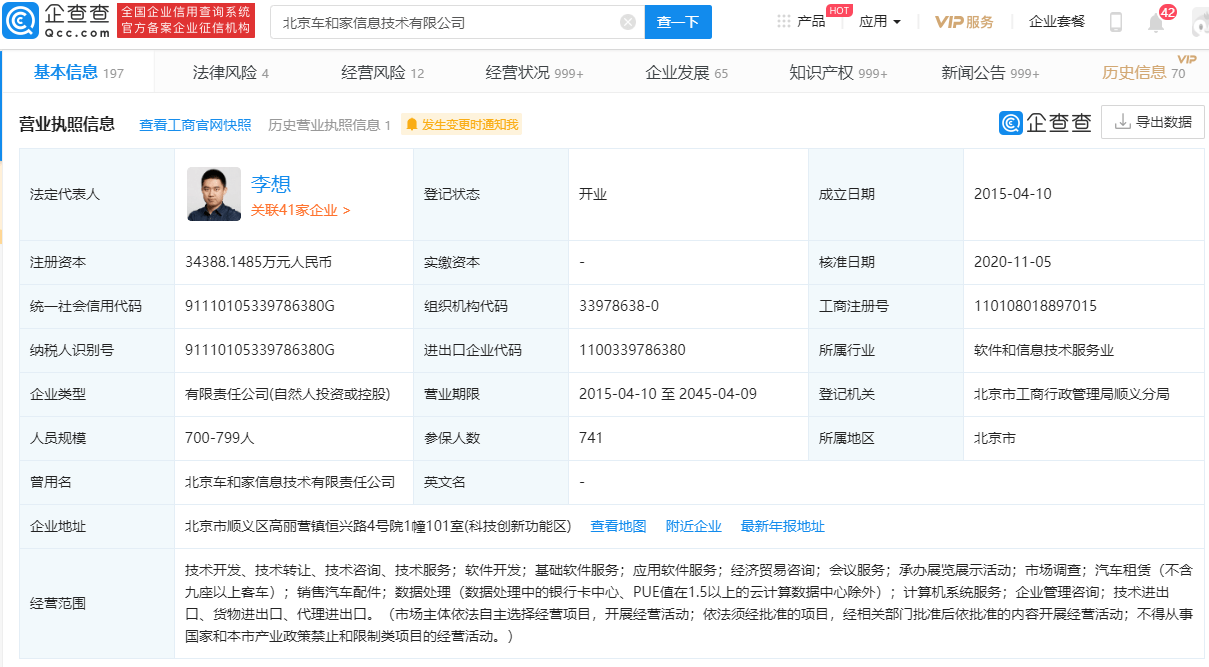Select 参保人数 value 741

pyautogui.click(x=591, y=438)
